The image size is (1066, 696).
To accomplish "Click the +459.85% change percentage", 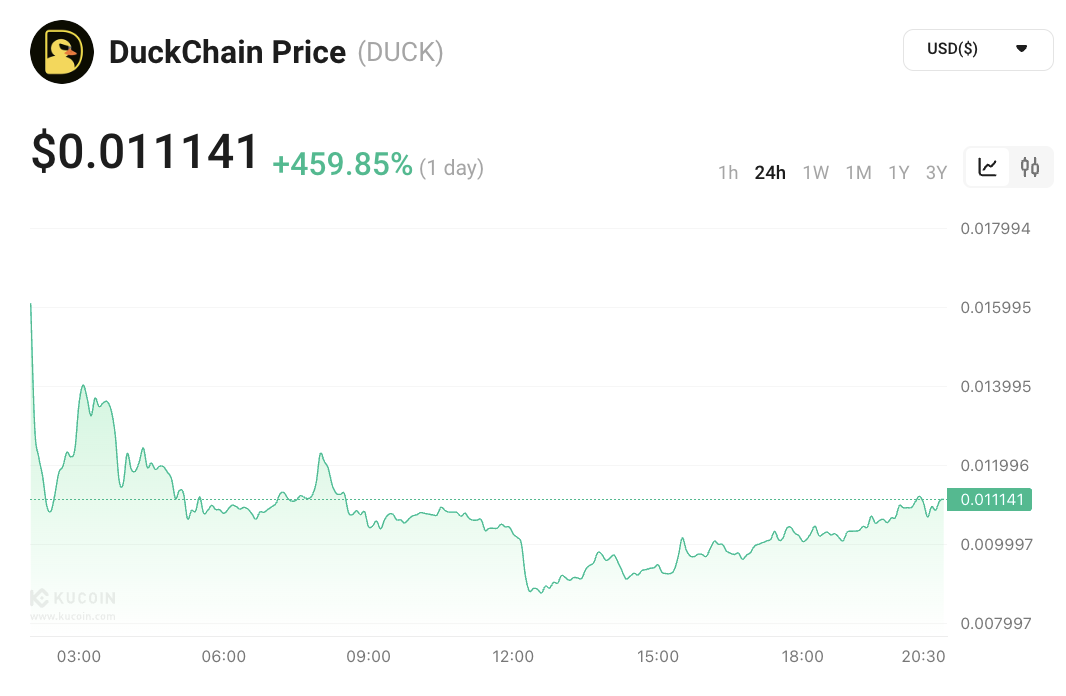I will (342, 165).
